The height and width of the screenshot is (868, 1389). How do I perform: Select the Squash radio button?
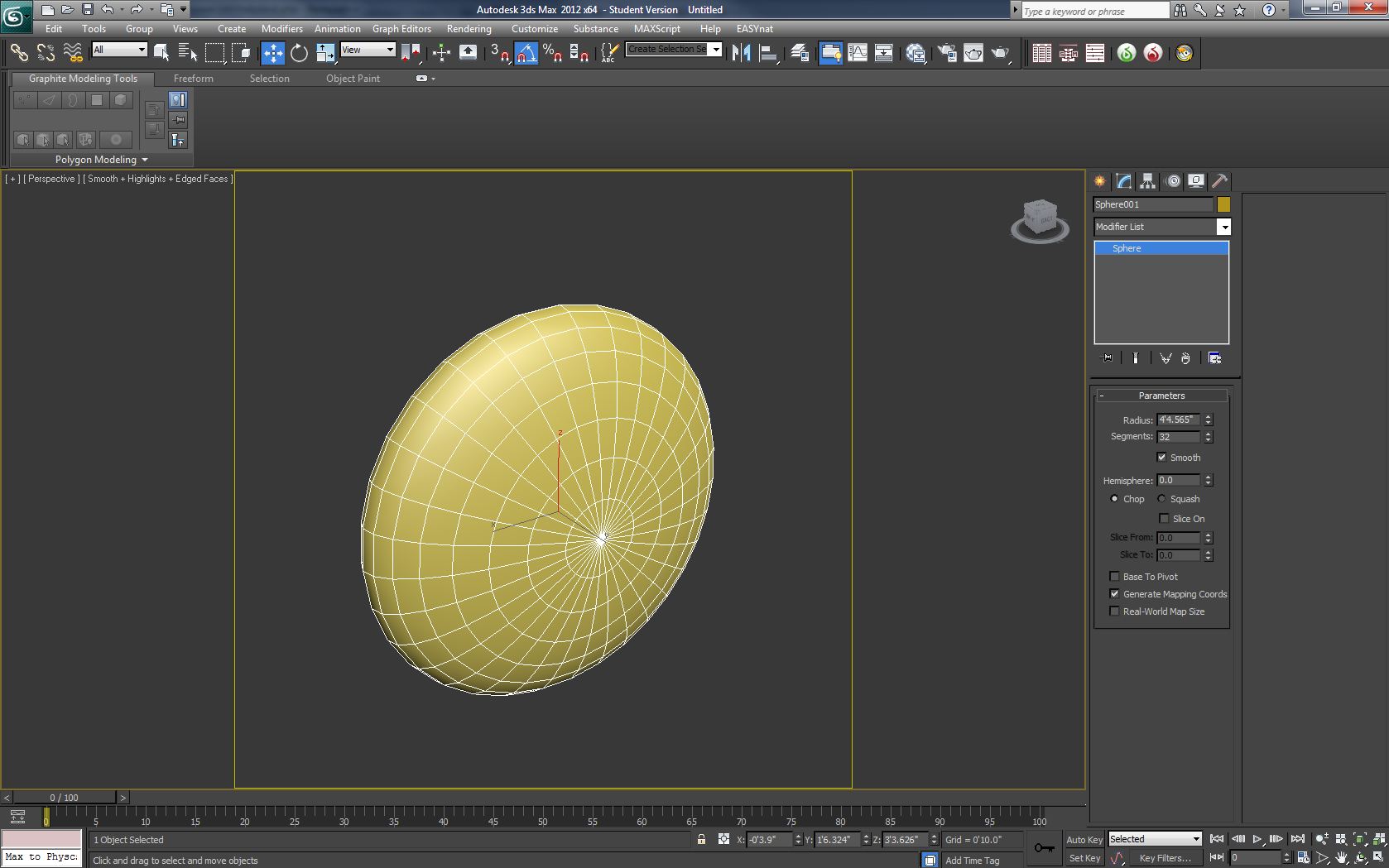click(x=1161, y=499)
